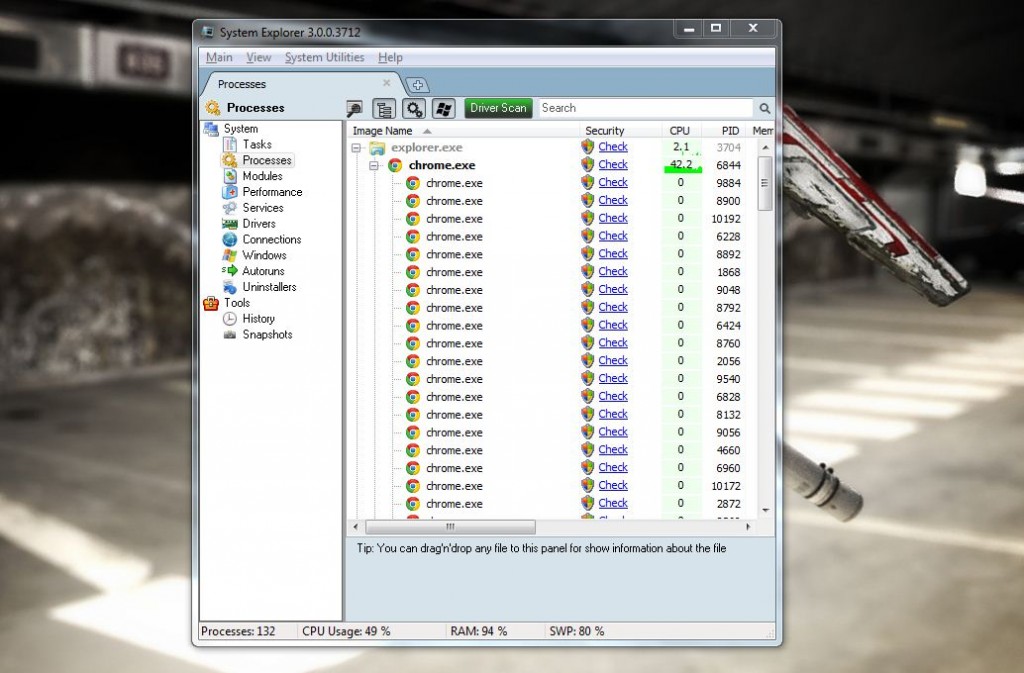Click the Uninstallers icon in the sidebar

pos(230,287)
